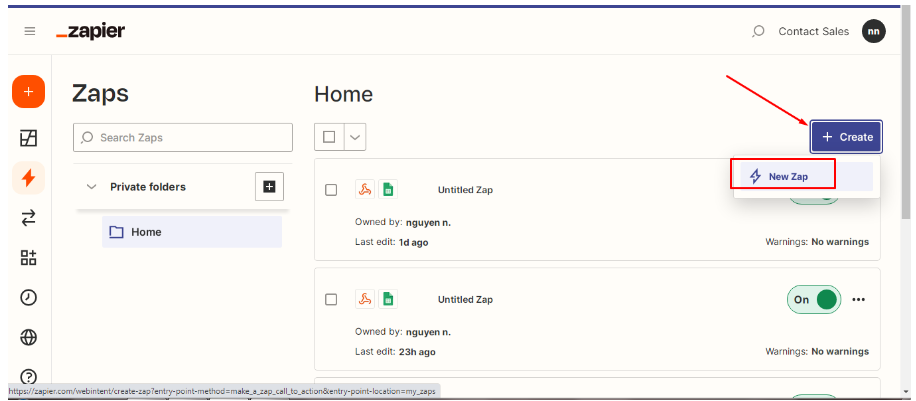Open the bulk select dropdown arrow
This screenshot has width=916, height=401.
coord(355,137)
